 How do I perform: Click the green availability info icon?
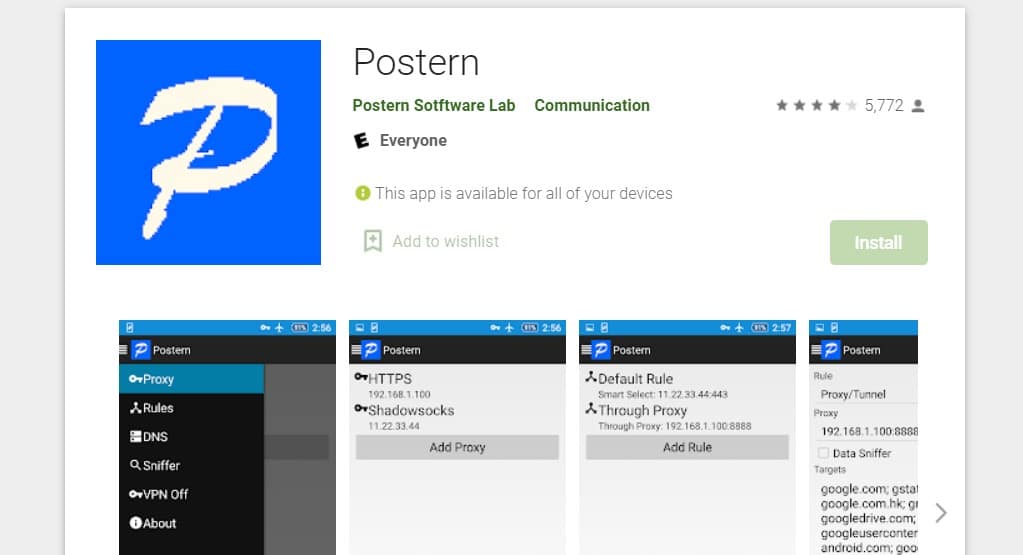click(362, 193)
